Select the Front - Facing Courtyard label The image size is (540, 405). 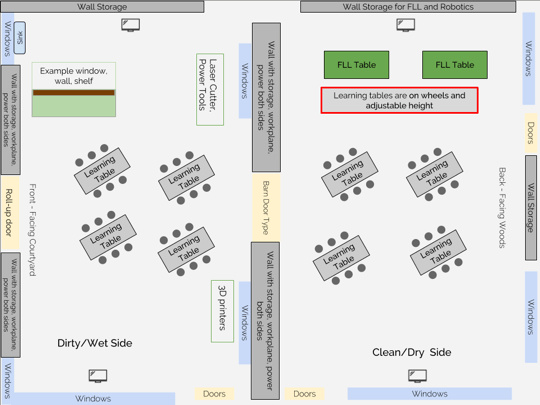pyautogui.click(x=32, y=230)
